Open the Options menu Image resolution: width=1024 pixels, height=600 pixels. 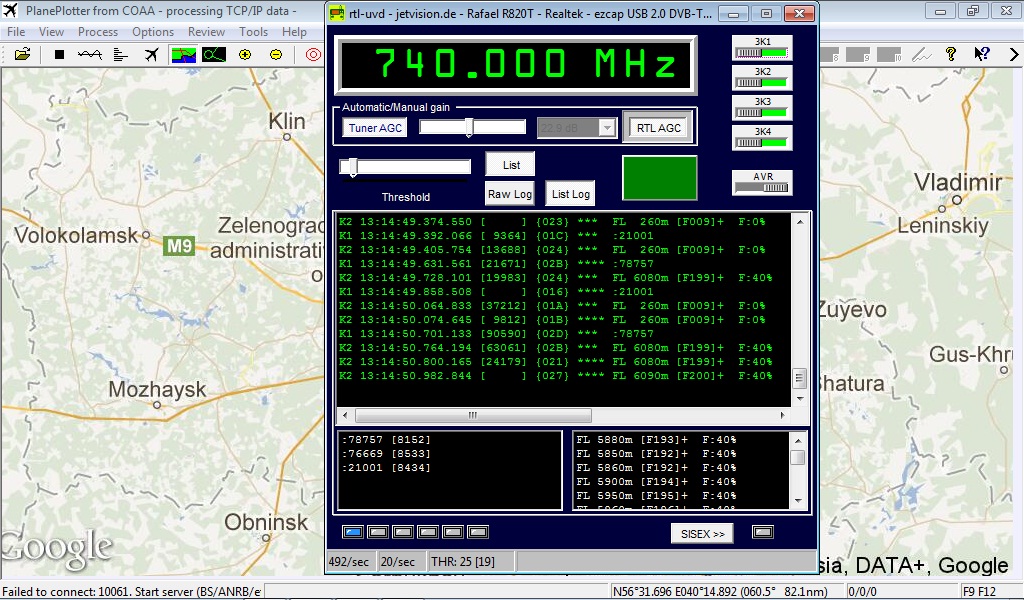tap(153, 31)
